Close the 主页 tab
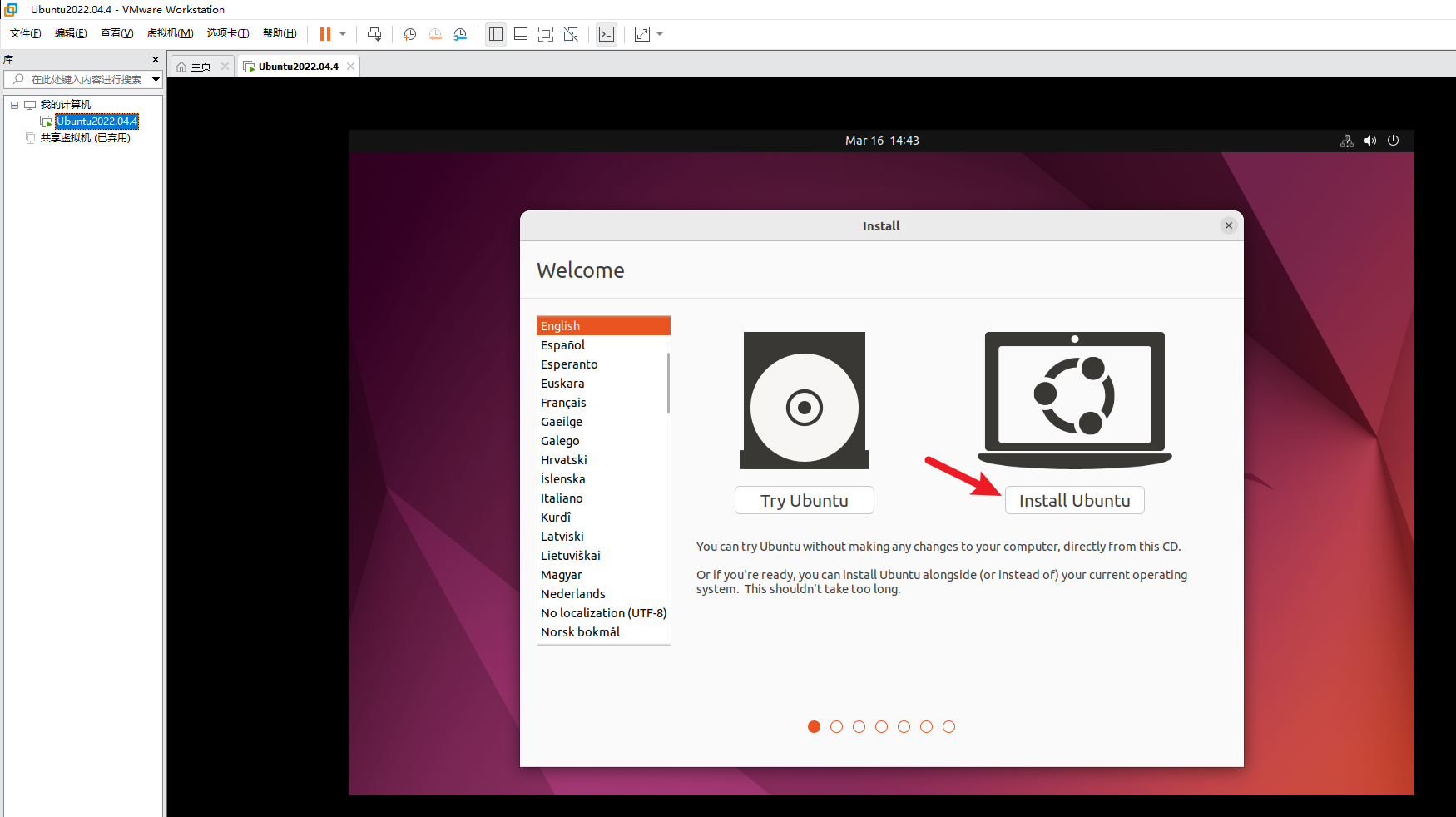Screen dimensions: 1456x817 click(x=225, y=67)
